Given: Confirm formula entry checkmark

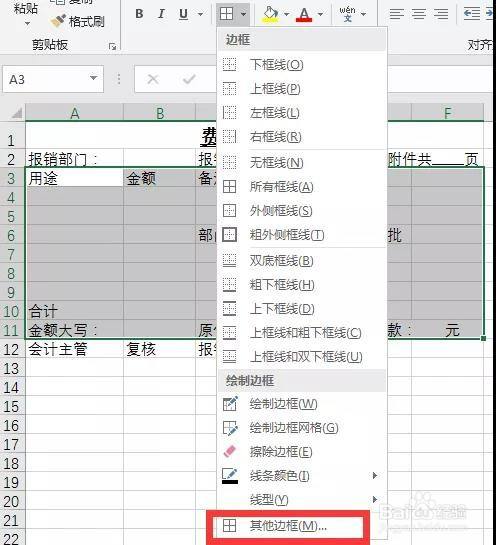Looking at the screenshot, I should tap(189, 79).
